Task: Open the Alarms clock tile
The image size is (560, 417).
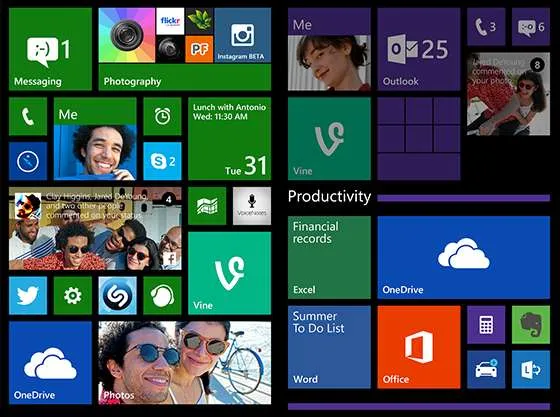Action: click(x=162, y=117)
